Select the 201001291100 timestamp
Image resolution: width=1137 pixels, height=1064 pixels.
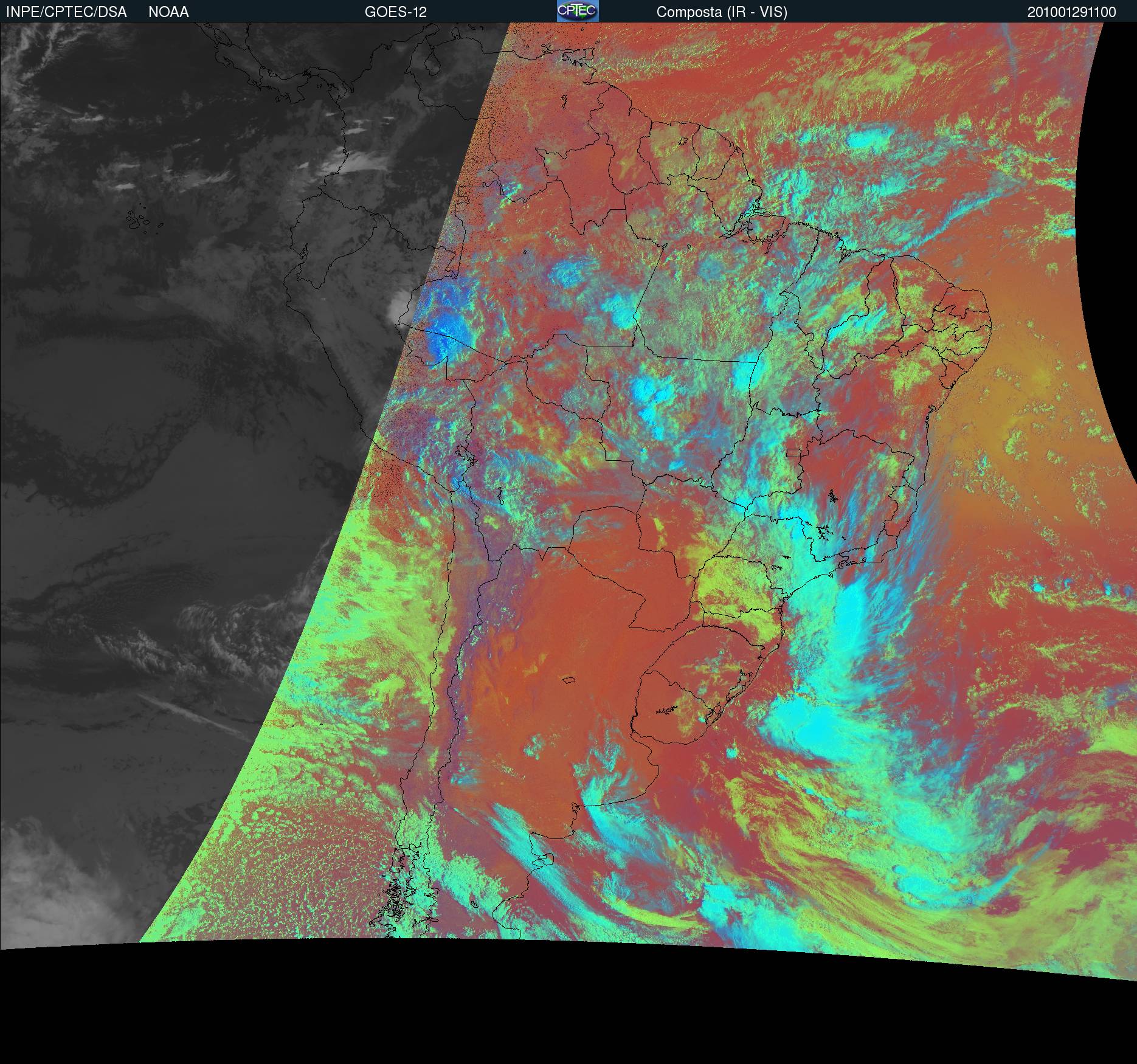(1072, 12)
